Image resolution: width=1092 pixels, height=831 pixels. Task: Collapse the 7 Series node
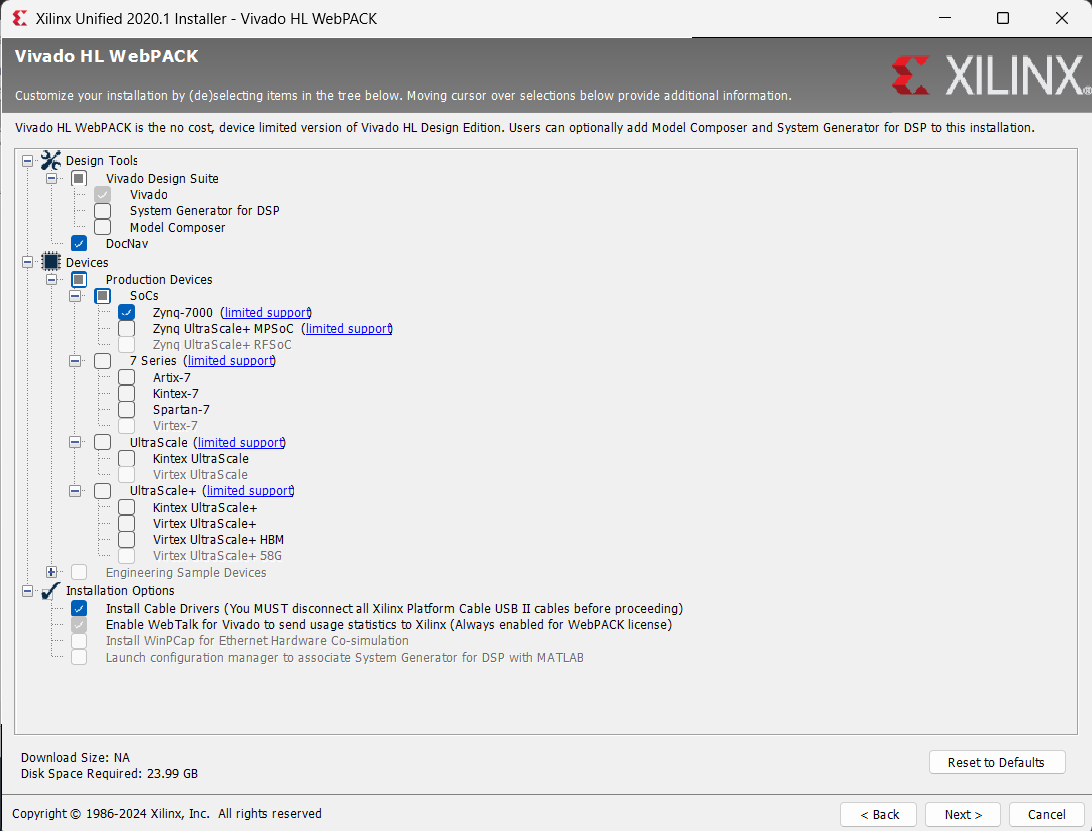click(x=75, y=361)
